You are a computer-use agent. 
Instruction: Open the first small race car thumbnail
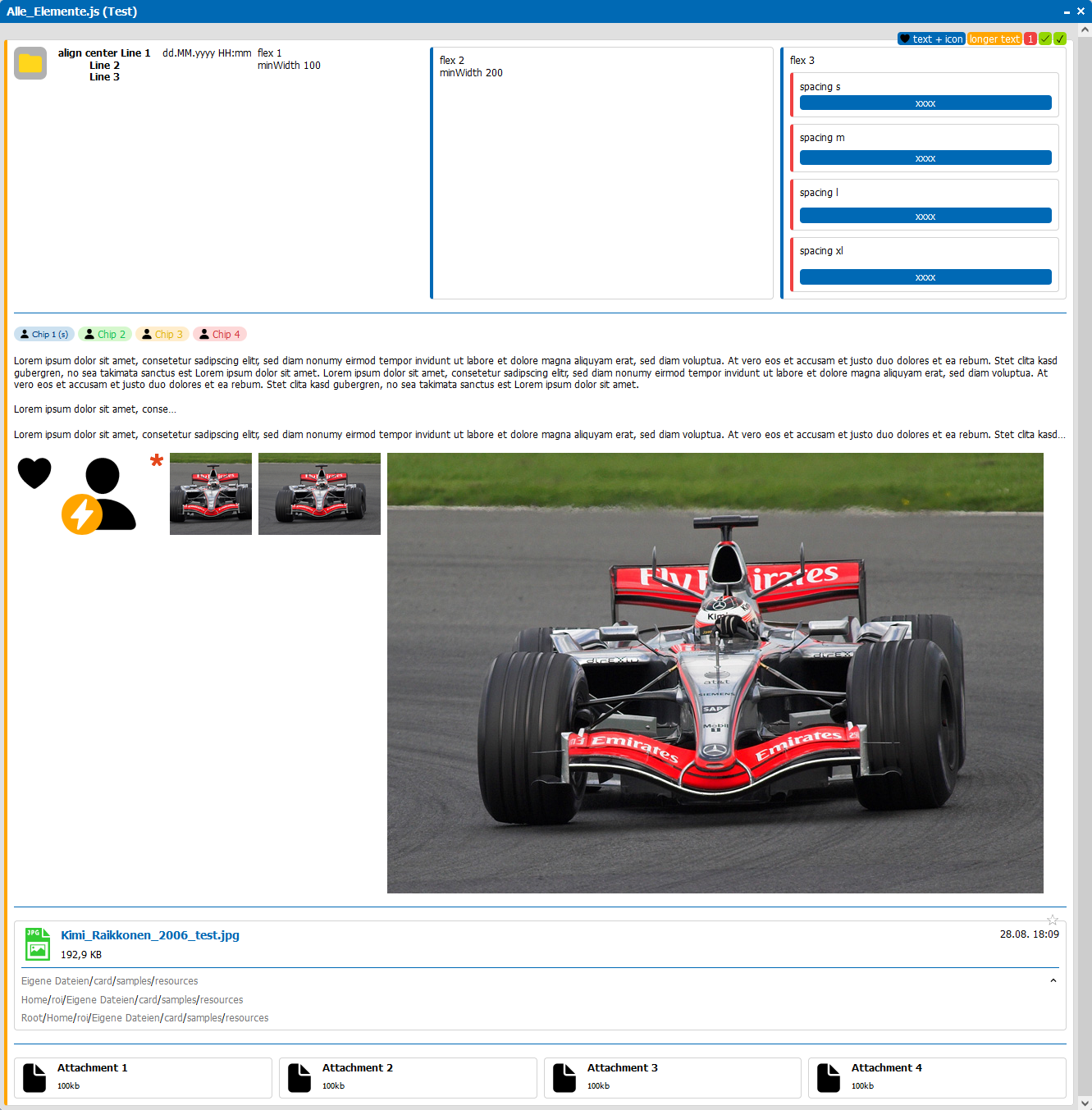click(x=211, y=494)
